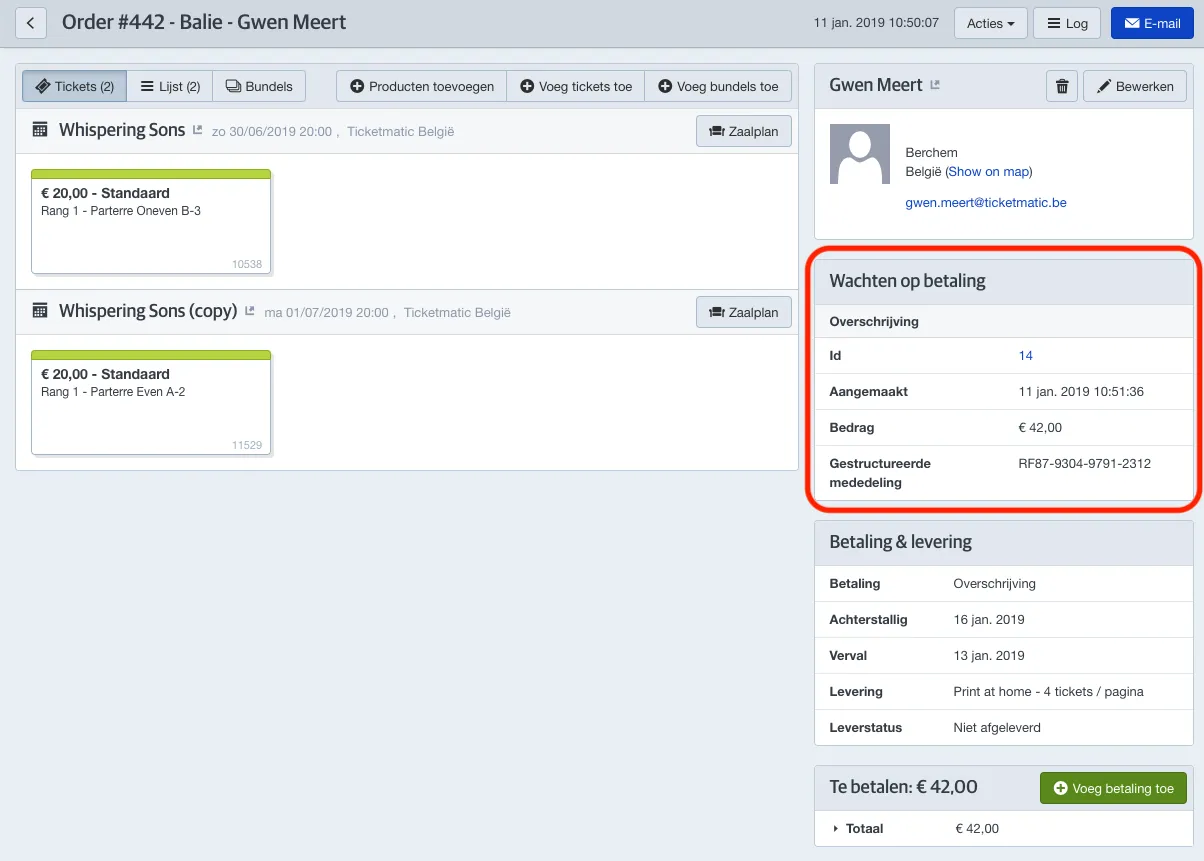This screenshot has width=1204, height=861.
Task: Open external link icon next to Whispering Sons
Action: tap(197, 130)
